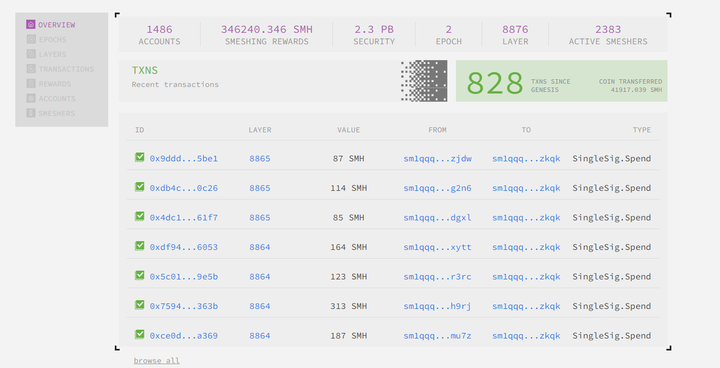Image resolution: width=720 pixels, height=368 pixels.
Task: Go to the Smeshers menu item
Action: (56, 113)
